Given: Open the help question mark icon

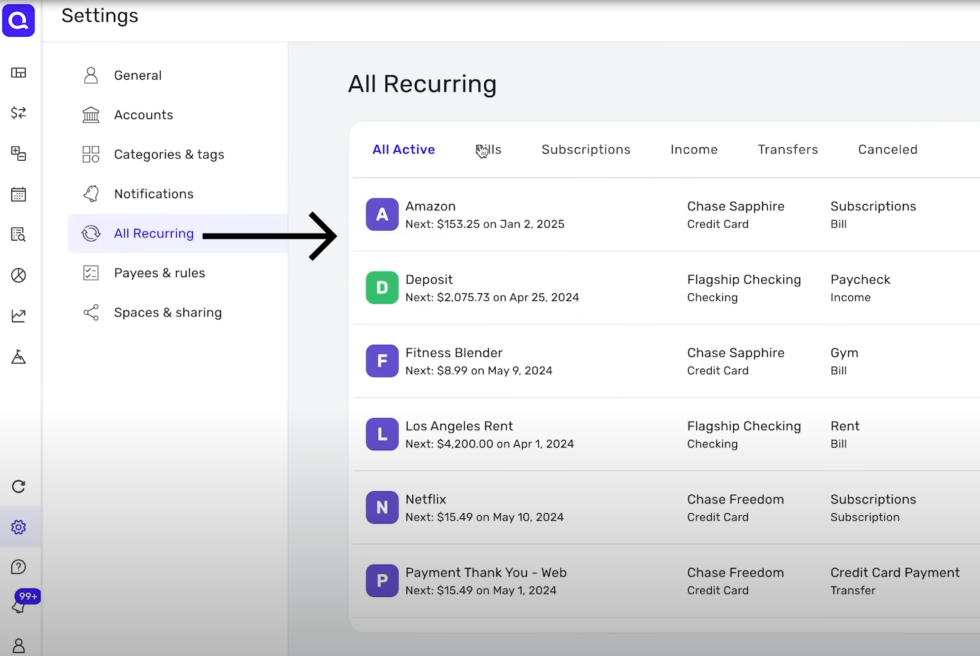Looking at the screenshot, I should click(x=19, y=566).
